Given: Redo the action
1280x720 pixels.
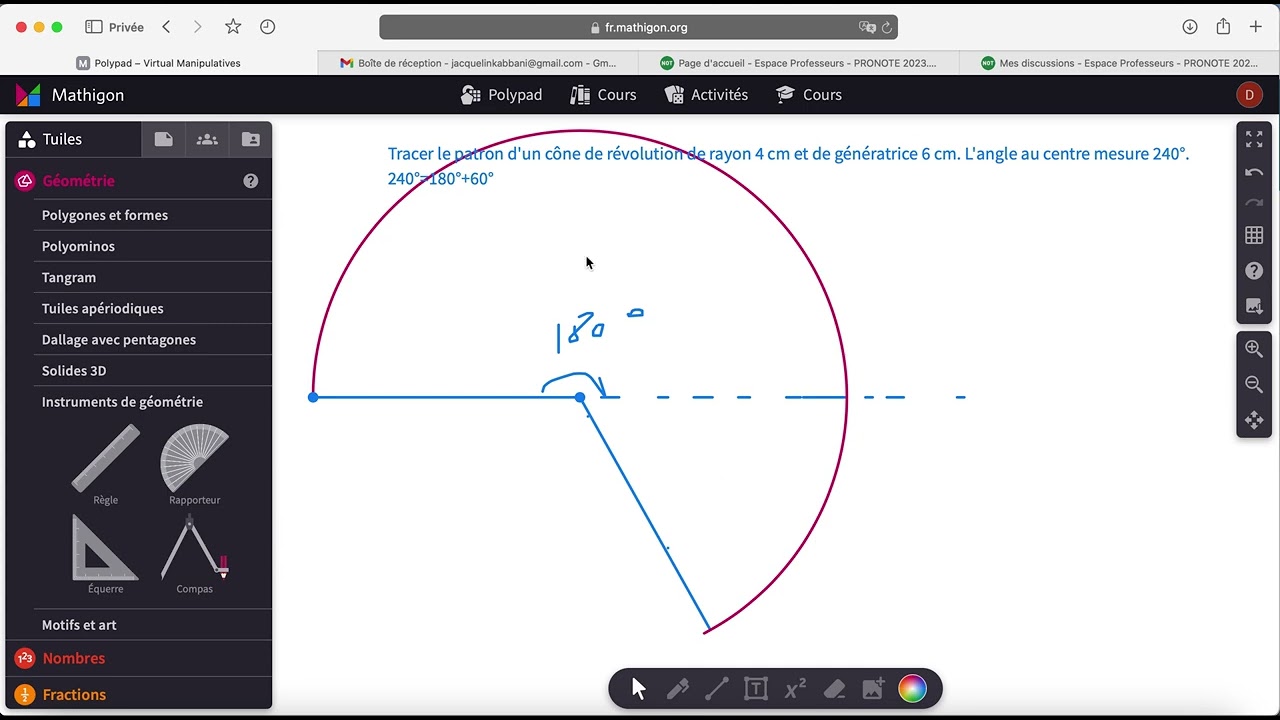Looking at the screenshot, I should tap(1254, 203).
